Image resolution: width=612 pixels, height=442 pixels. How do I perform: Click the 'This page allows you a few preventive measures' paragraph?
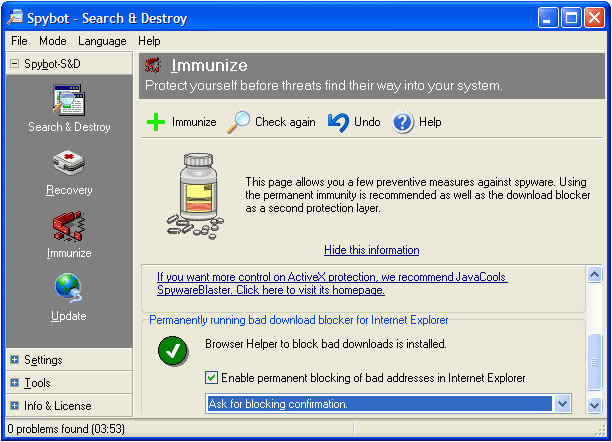[418, 195]
